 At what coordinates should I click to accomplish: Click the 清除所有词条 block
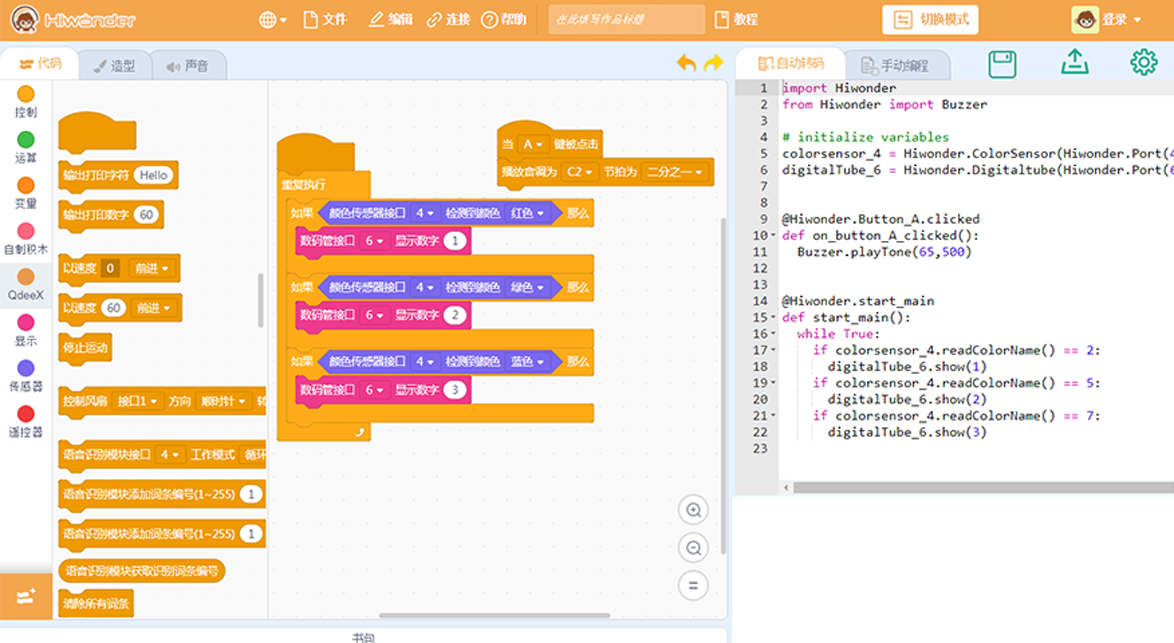[96, 603]
